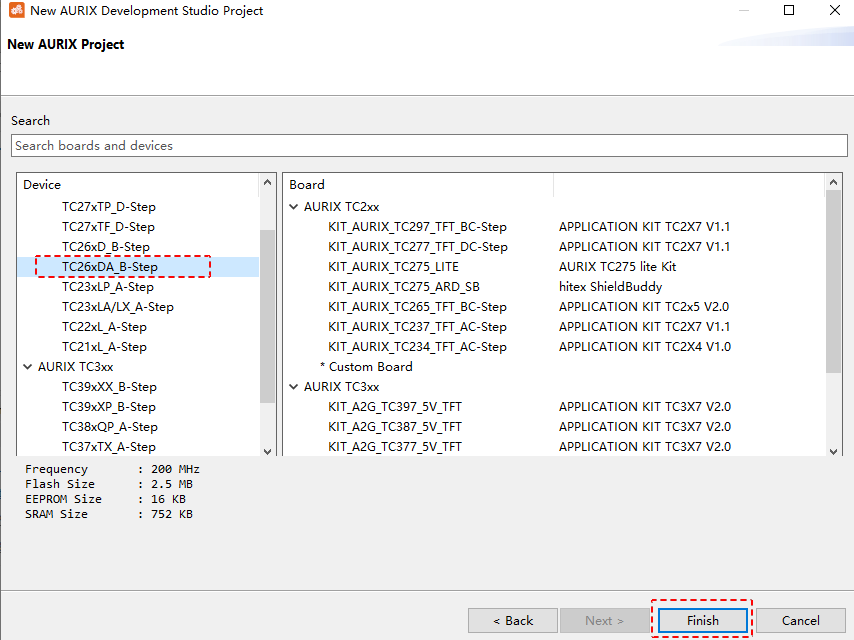
Task: Click APPLICATION KIT TC2X4 V1.0 description
Action: (x=645, y=347)
